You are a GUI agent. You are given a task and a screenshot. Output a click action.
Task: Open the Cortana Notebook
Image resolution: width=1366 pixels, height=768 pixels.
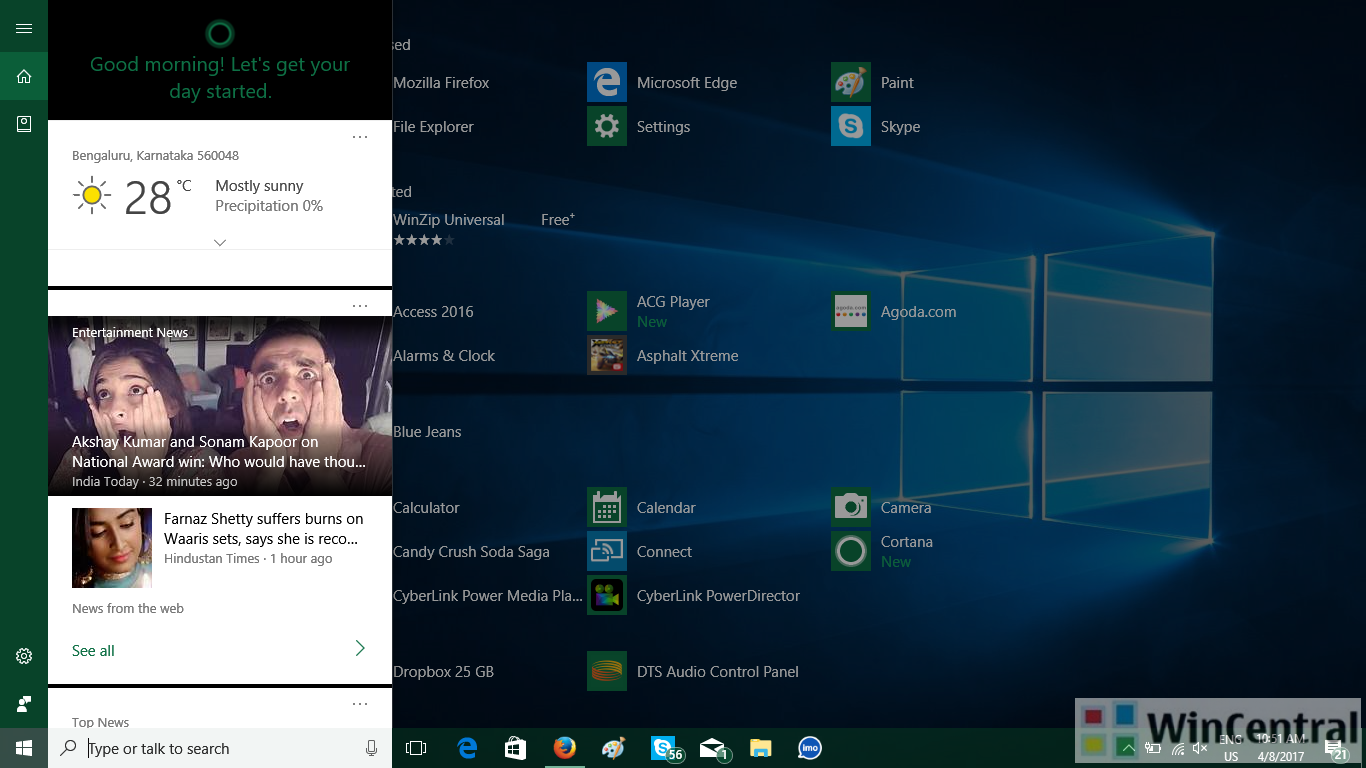tap(24, 124)
